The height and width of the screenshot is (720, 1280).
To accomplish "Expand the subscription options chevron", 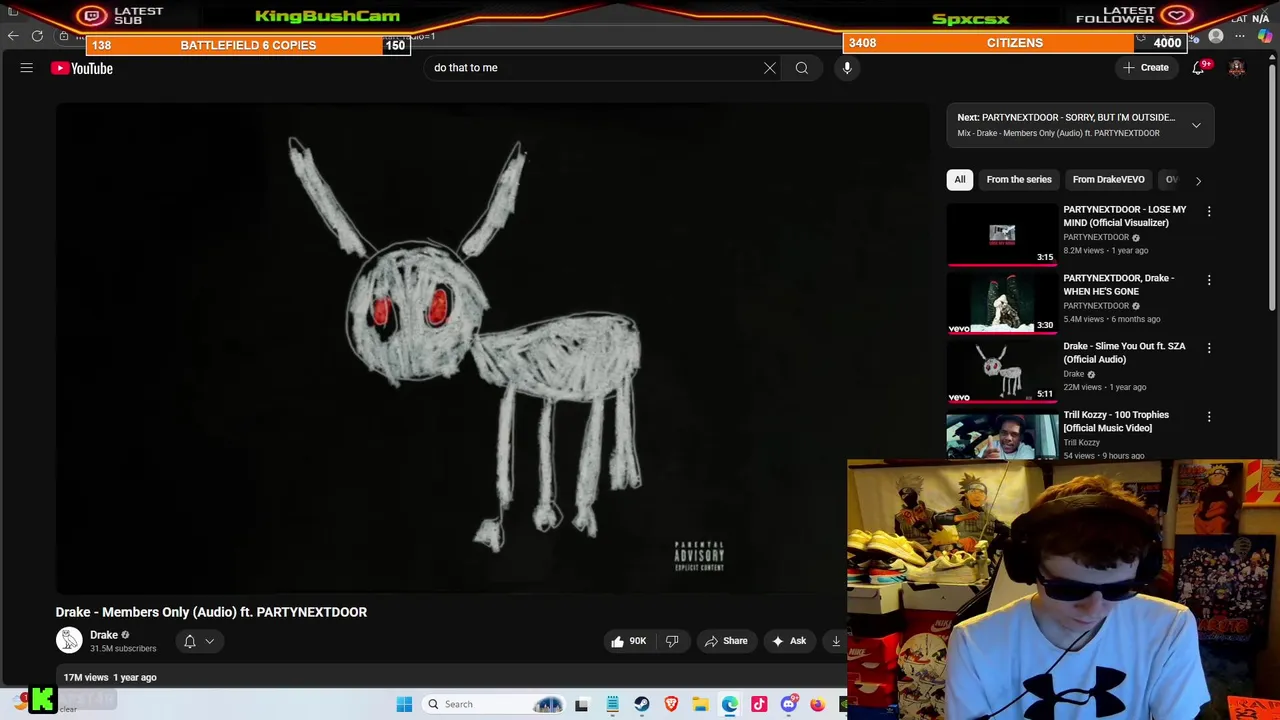I will 210,641.
